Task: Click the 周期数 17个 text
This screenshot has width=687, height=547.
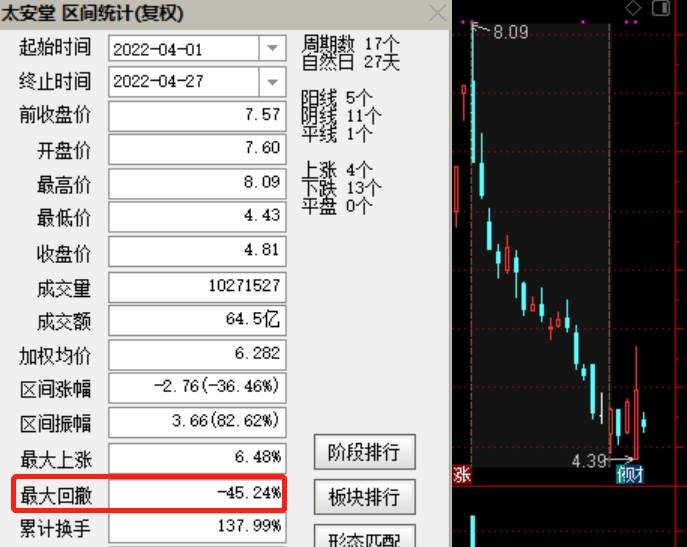Action: (351, 43)
